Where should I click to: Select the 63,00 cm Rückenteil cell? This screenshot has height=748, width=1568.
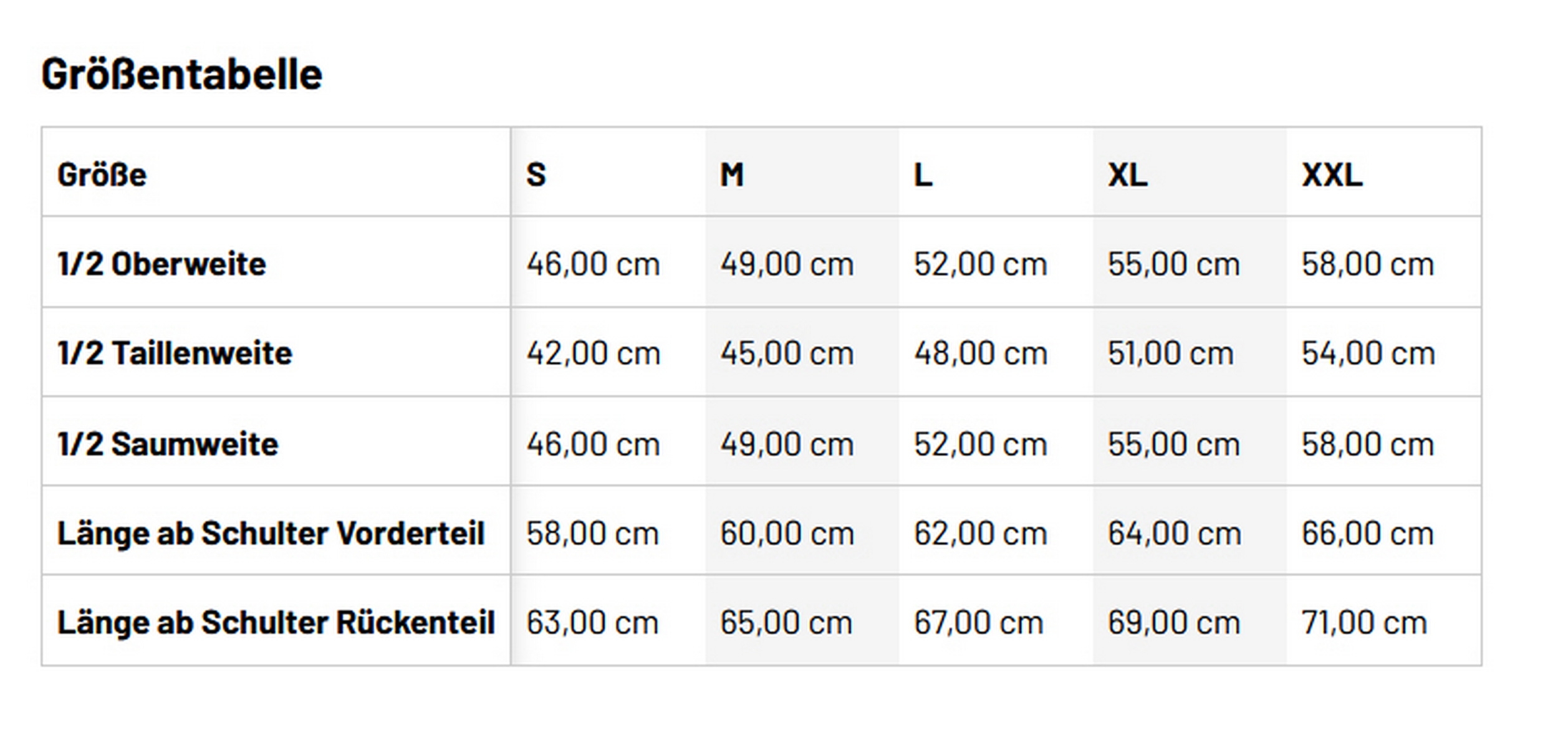pyautogui.click(x=592, y=622)
